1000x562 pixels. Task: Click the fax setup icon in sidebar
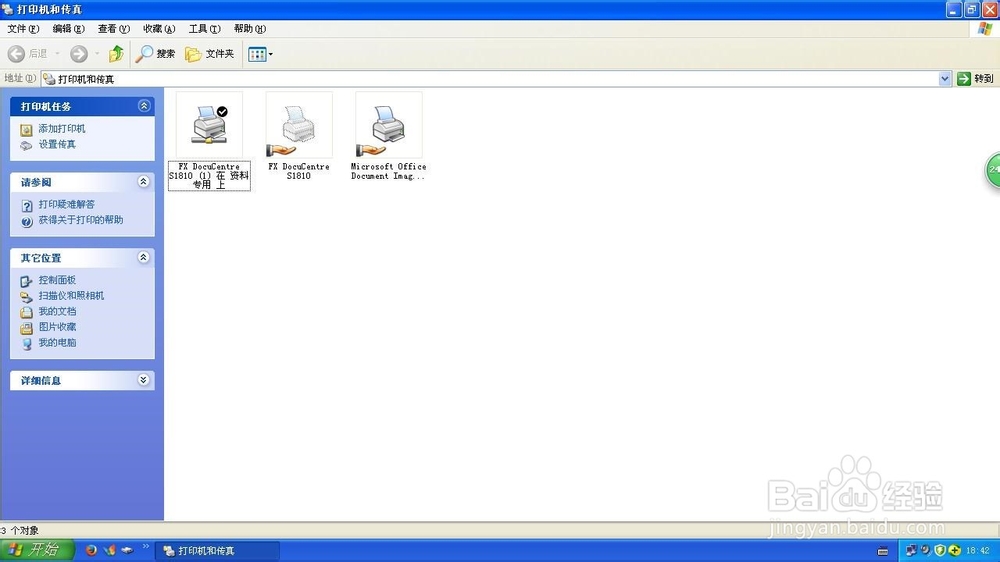26,145
